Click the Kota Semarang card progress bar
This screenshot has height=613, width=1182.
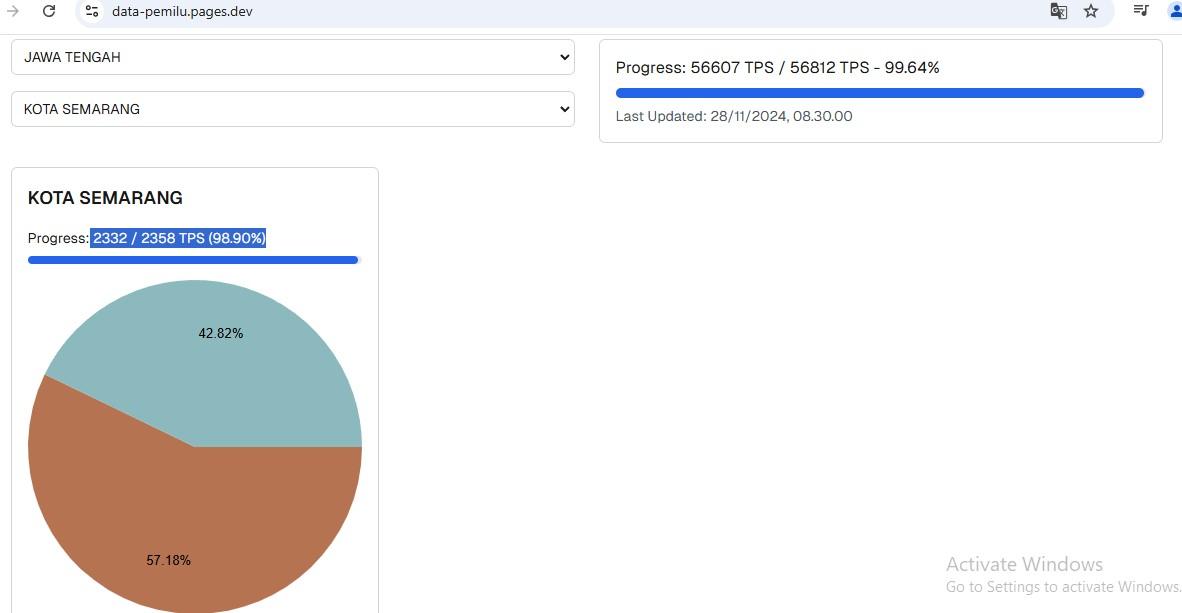pos(193,260)
